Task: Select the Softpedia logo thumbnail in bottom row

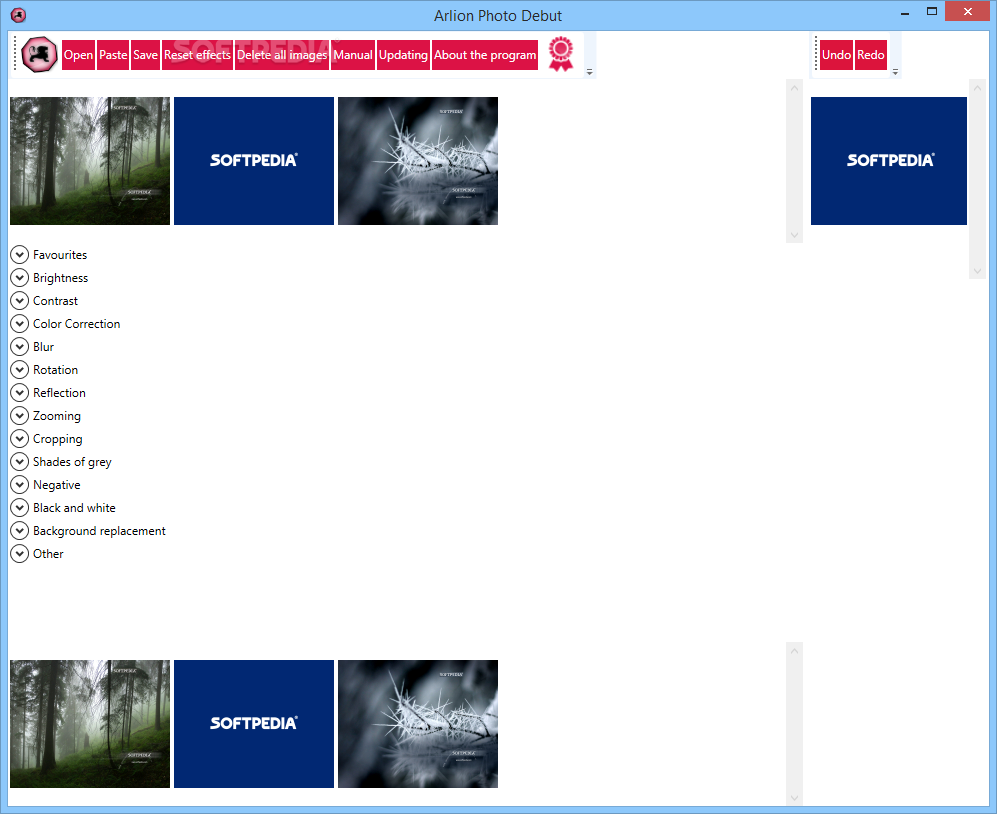Action: 254,724
